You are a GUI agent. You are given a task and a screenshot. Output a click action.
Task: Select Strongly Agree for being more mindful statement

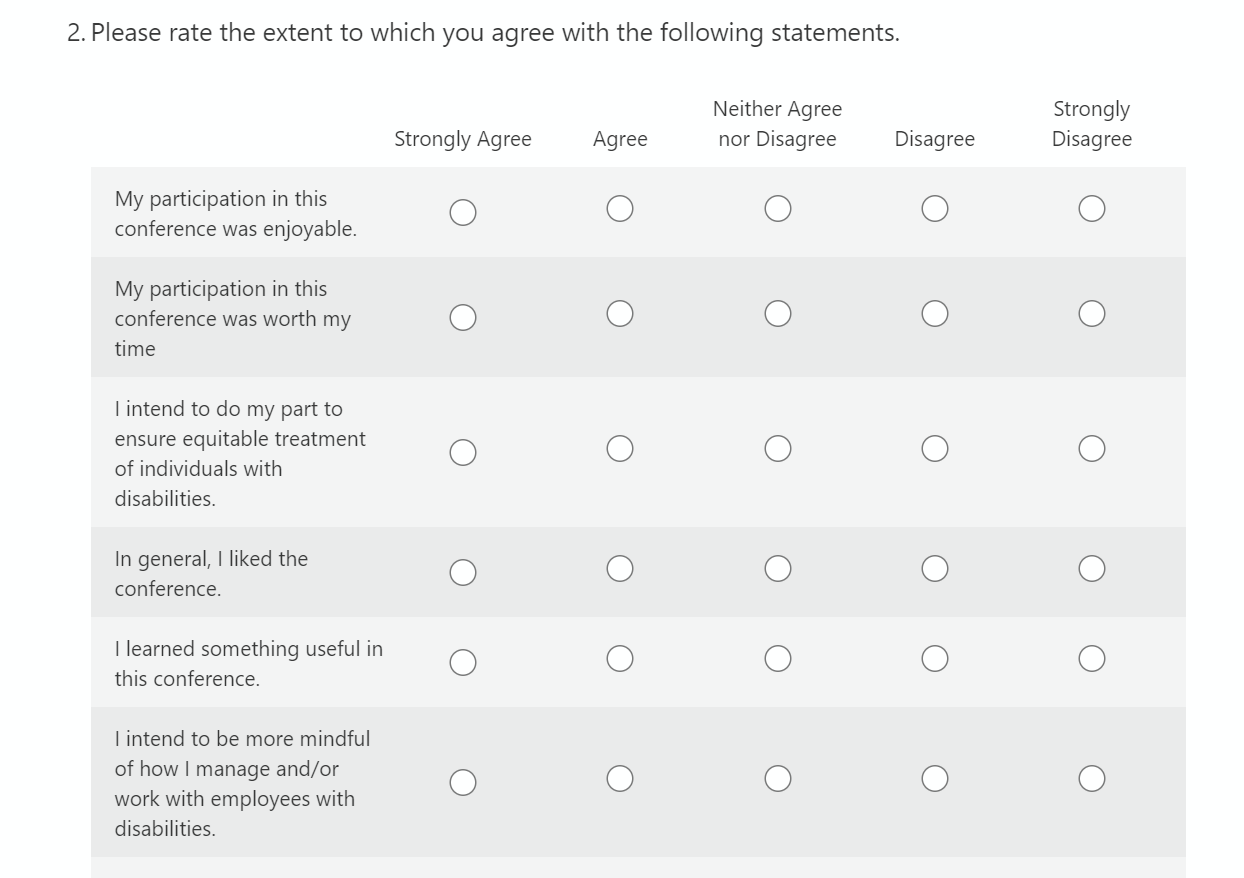click(463, 783)
